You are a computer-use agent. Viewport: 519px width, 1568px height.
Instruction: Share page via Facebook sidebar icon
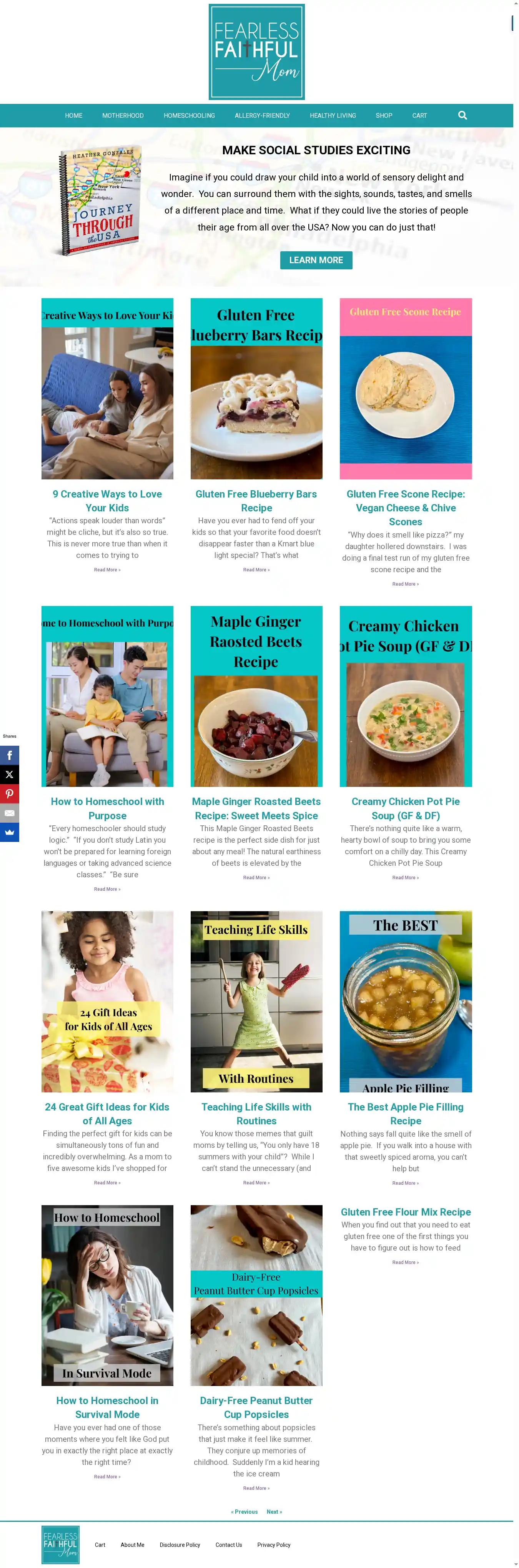(x=10, y=755)
